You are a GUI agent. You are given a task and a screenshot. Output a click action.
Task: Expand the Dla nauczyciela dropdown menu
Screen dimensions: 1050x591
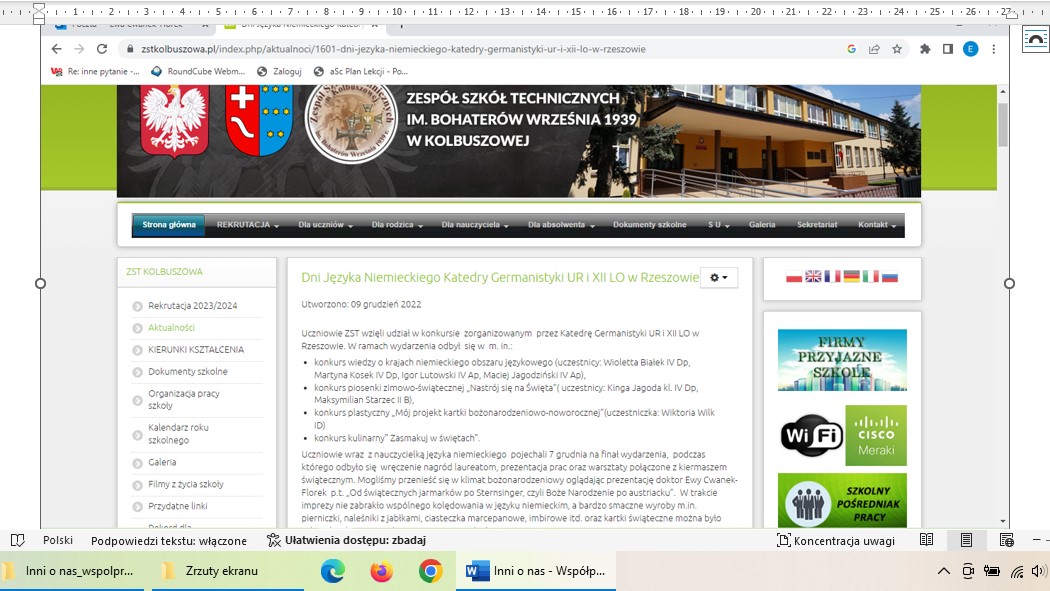(474, 225)
